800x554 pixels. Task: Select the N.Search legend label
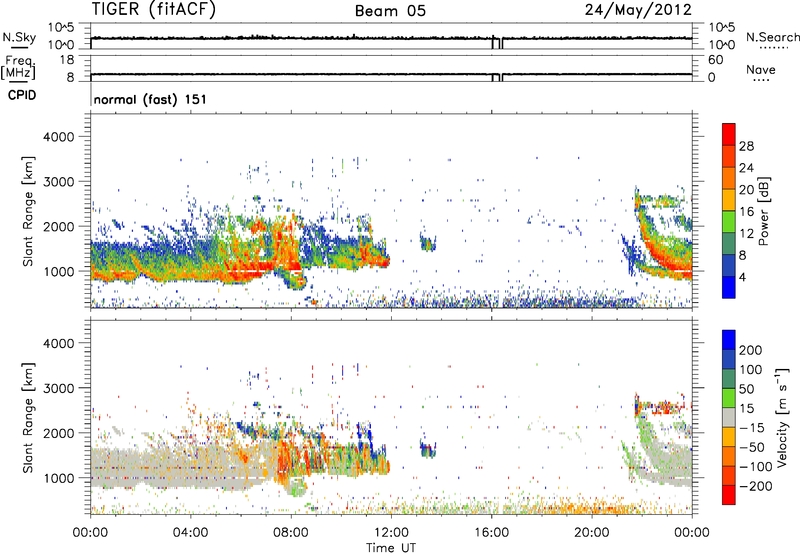click(x=772, y=37)
